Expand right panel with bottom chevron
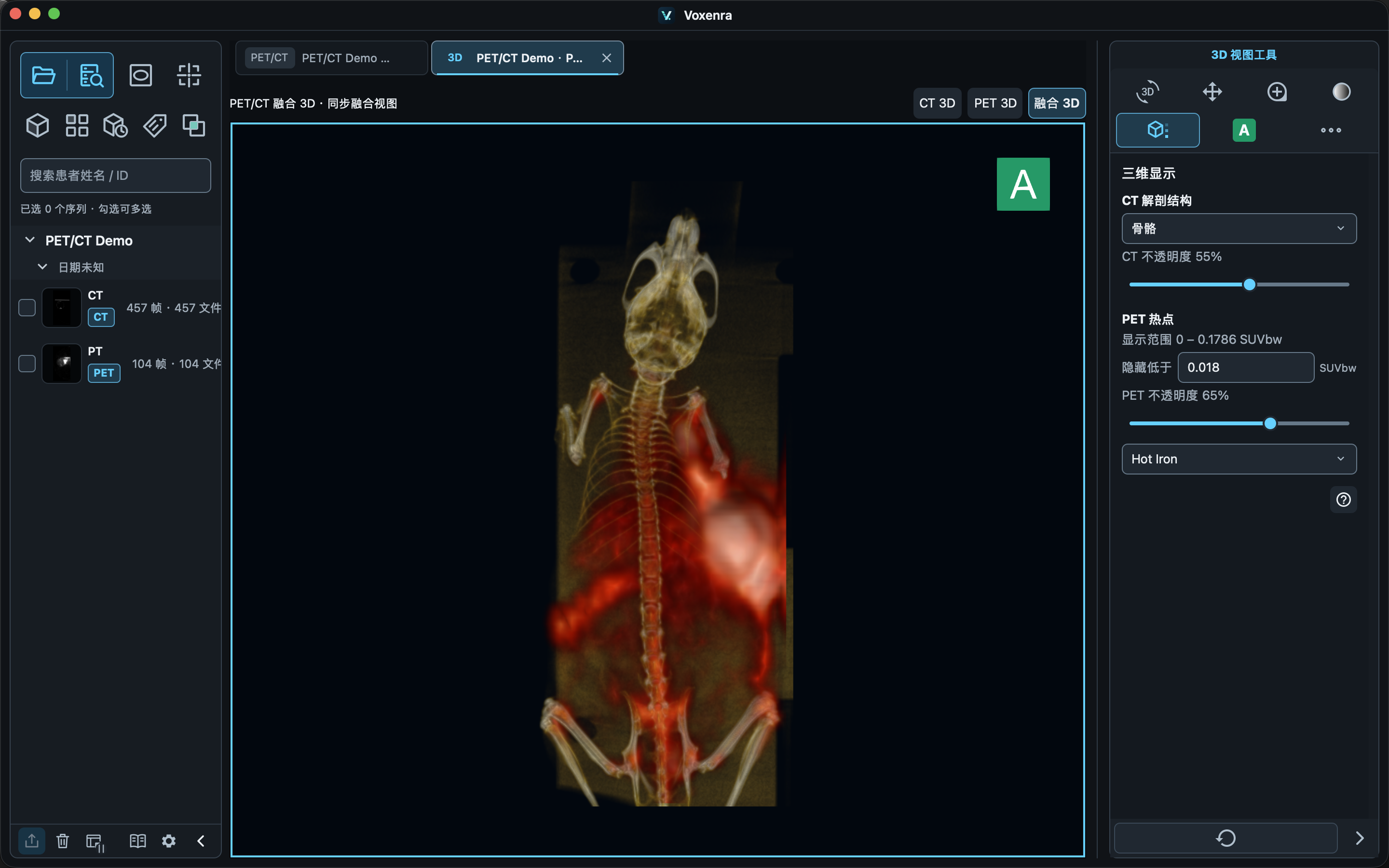 point(1359,838)
